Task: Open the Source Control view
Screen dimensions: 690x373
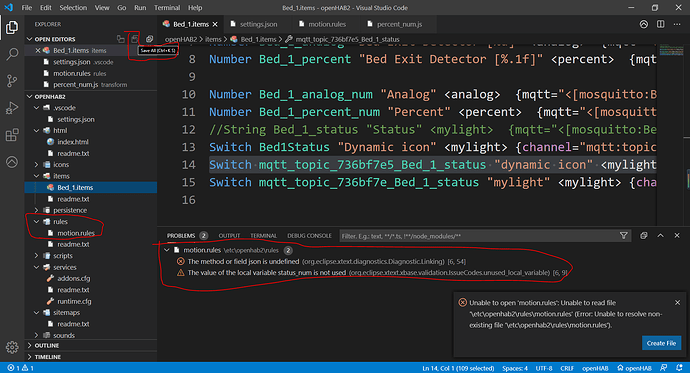Action: (12, 81)
